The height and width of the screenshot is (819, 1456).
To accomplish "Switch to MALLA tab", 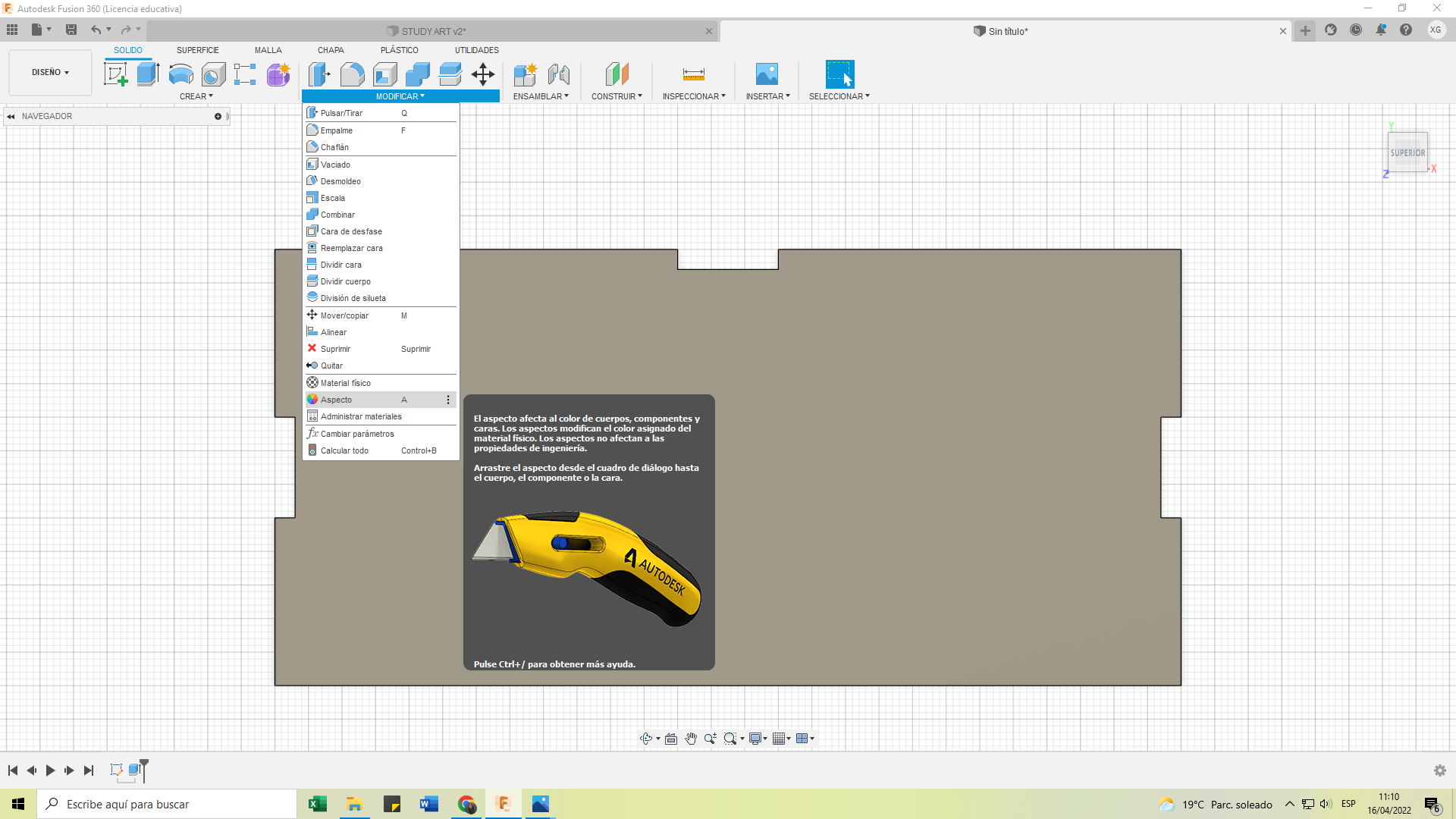I will click(x=268, y=50).
